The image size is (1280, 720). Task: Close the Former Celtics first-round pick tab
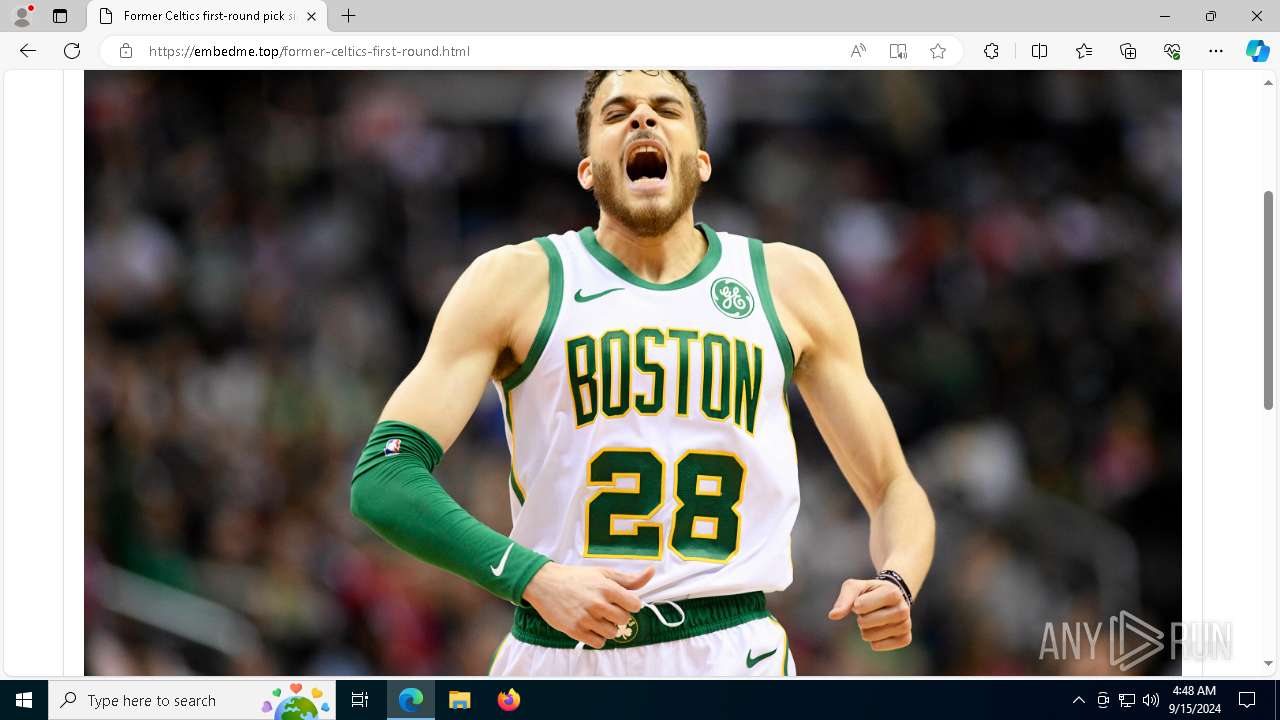311,16
